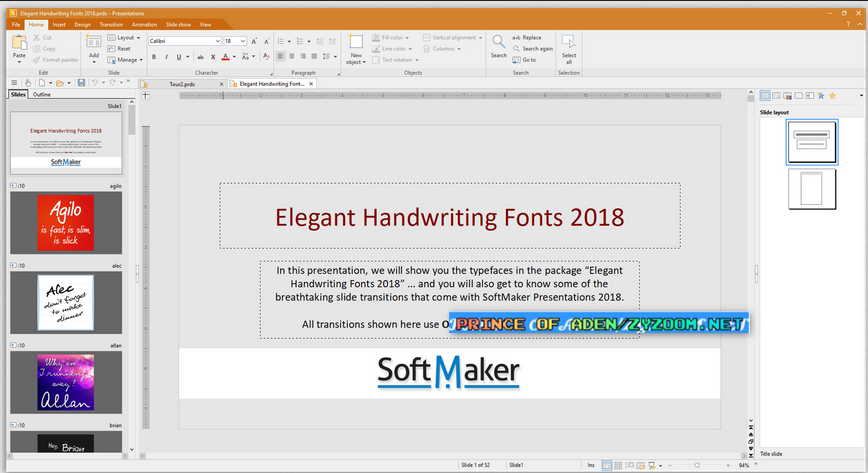Toggle strikethrough formatting
This screenshot has height=473, width=868.
[200, 56]
